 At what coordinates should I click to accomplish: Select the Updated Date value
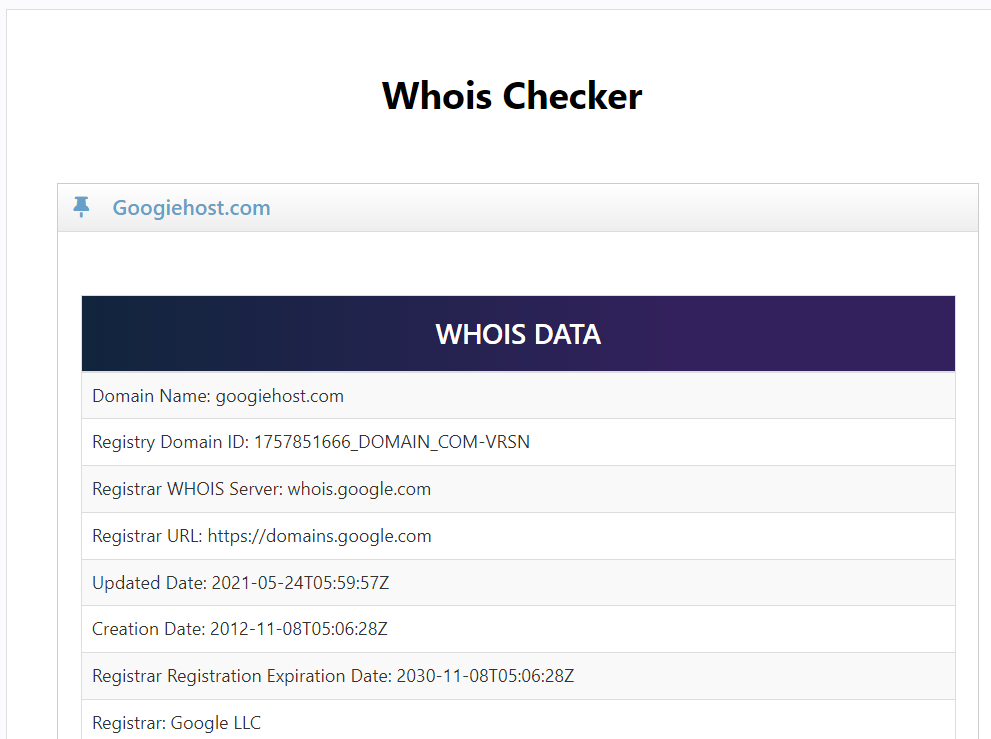pos(298,582)
